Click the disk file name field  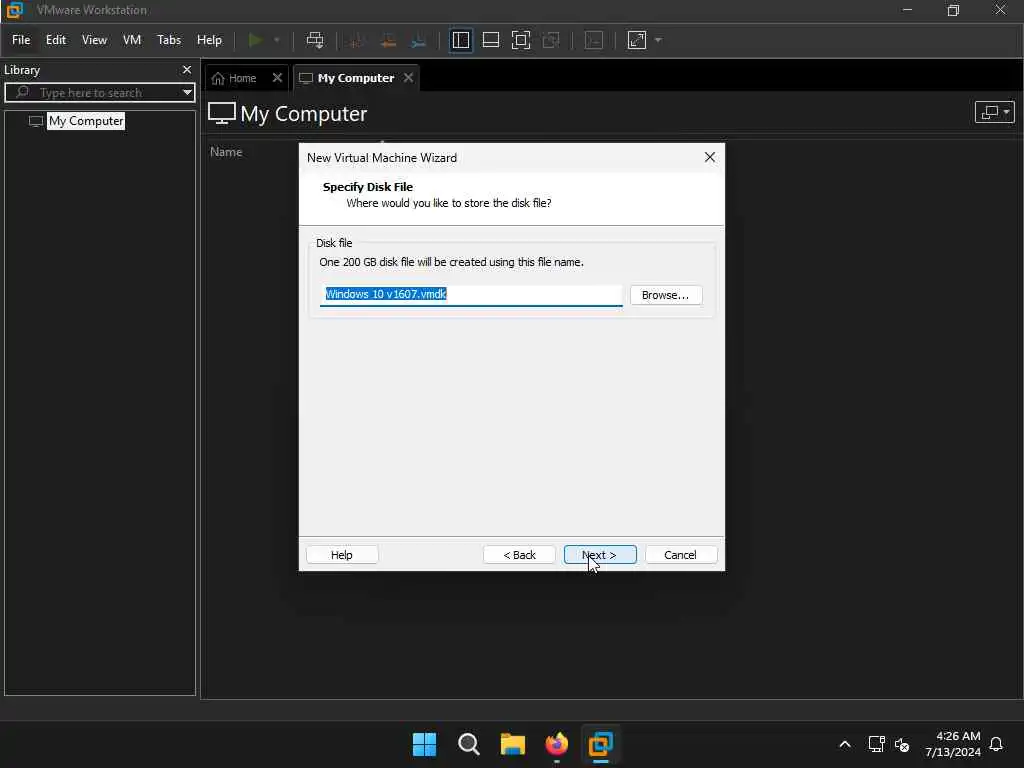pos(471,295)
